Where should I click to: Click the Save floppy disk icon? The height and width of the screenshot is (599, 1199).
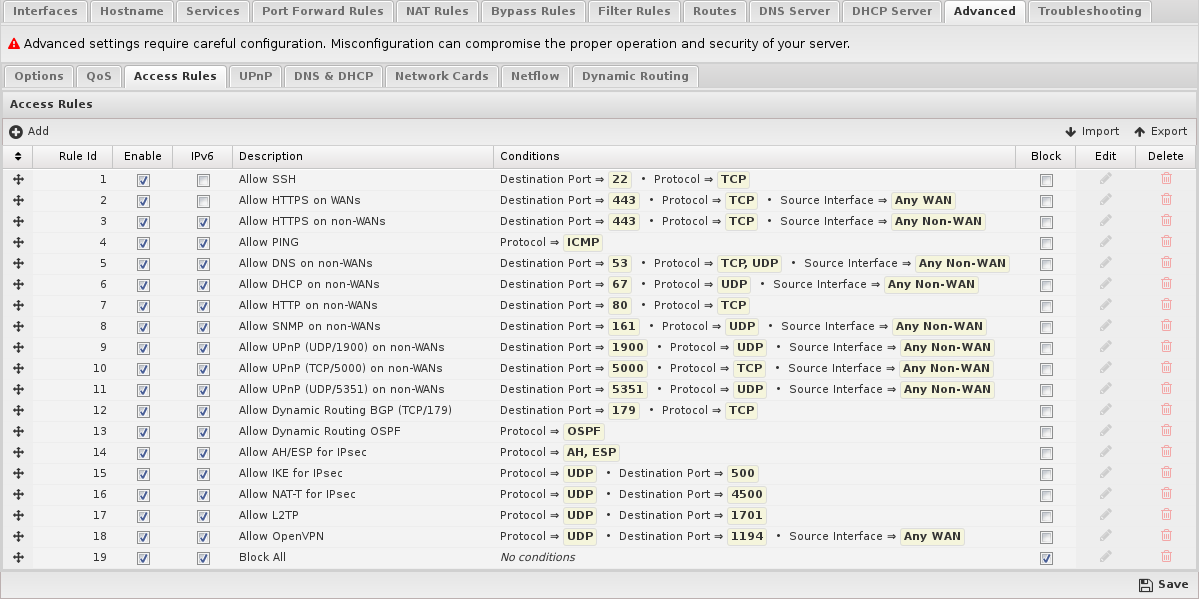tap(1145, 585)
